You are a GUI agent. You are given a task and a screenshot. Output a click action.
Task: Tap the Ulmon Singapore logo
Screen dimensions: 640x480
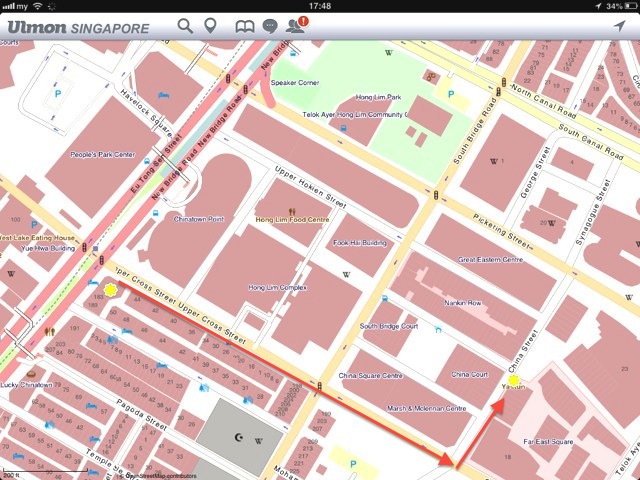point(78,27)
